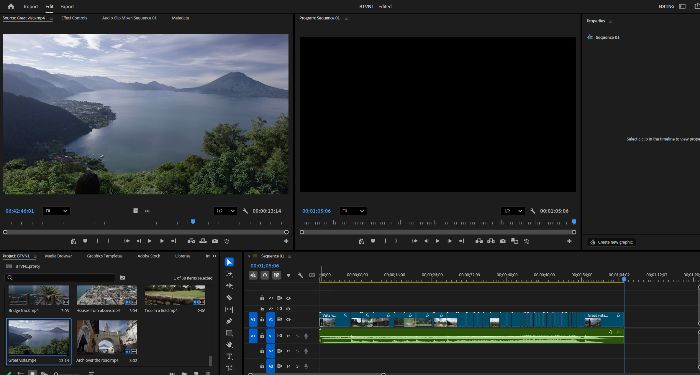This screenshot has height=375, width=700.
Task: Open Program monitor wrench settings
Action: 532,211
